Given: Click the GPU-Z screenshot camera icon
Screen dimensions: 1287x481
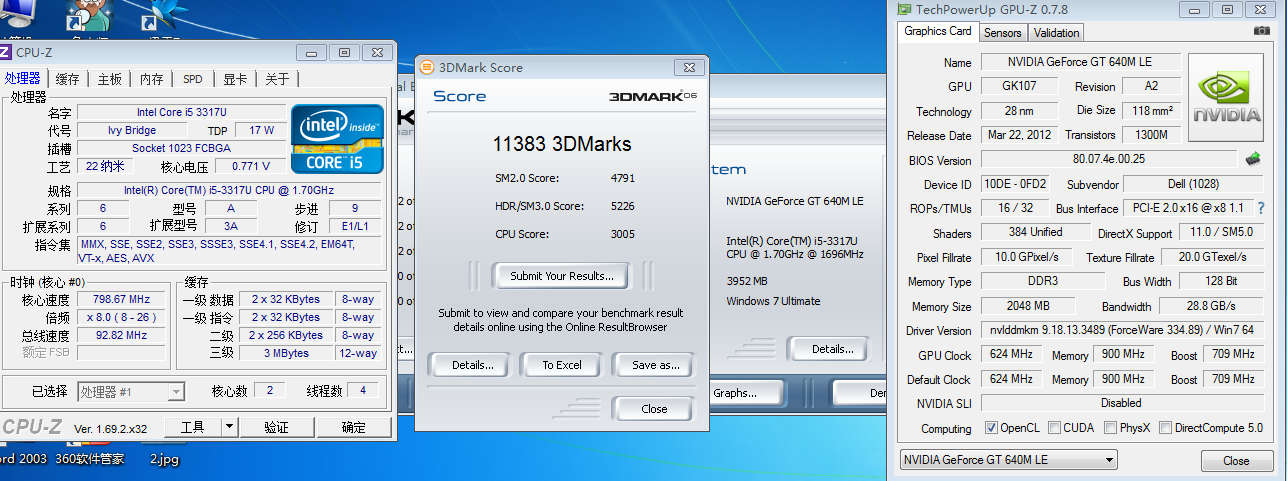Looking at the screenshot, I should coord(1261,31).
